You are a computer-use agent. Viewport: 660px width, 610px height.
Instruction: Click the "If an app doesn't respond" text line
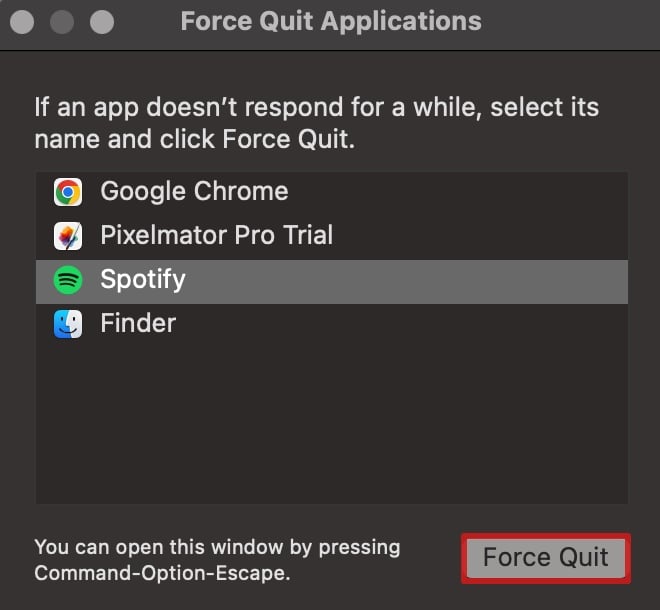316,107
